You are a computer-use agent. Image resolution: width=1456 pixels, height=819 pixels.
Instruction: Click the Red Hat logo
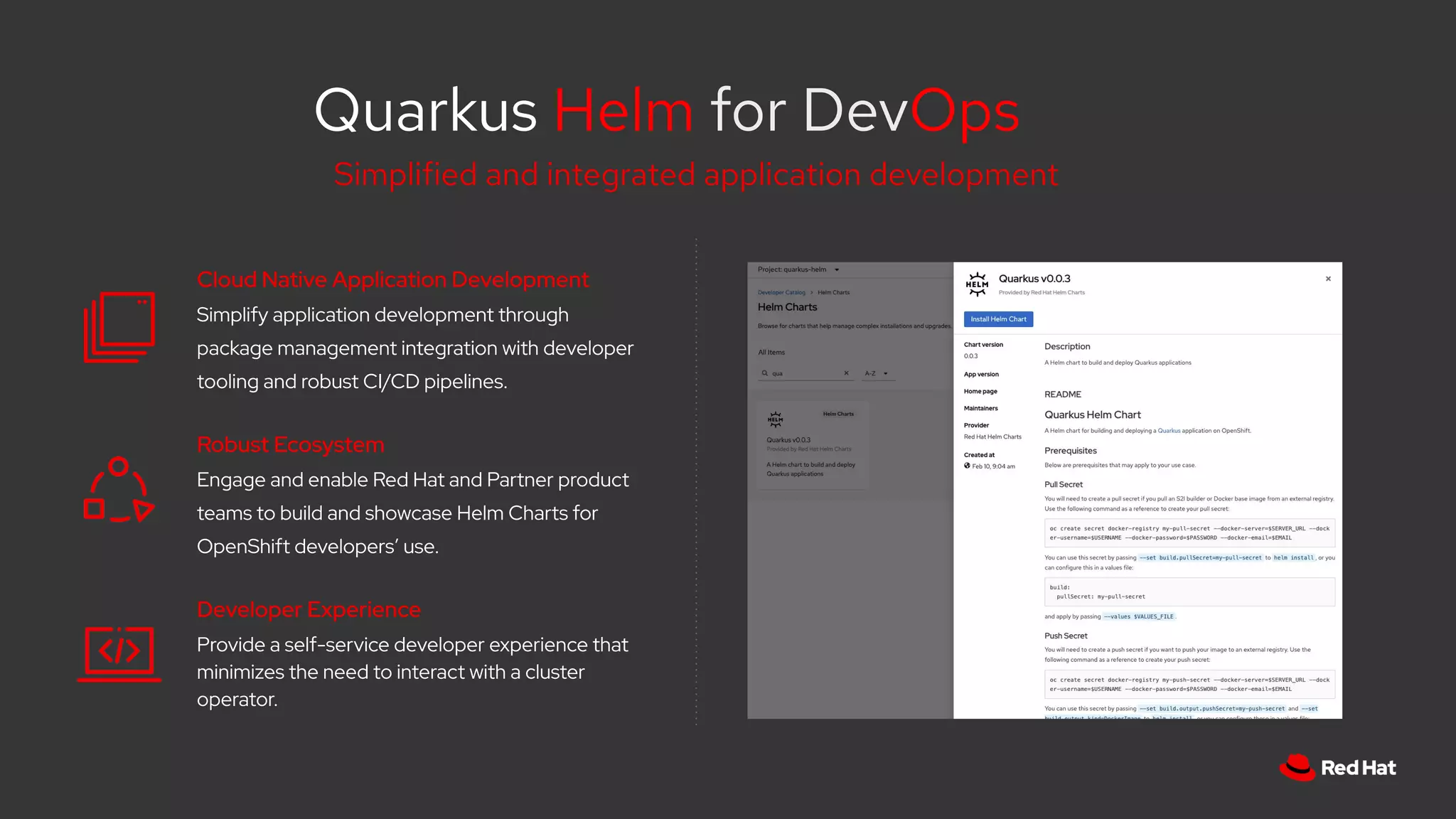click(x=1337, y=768)
